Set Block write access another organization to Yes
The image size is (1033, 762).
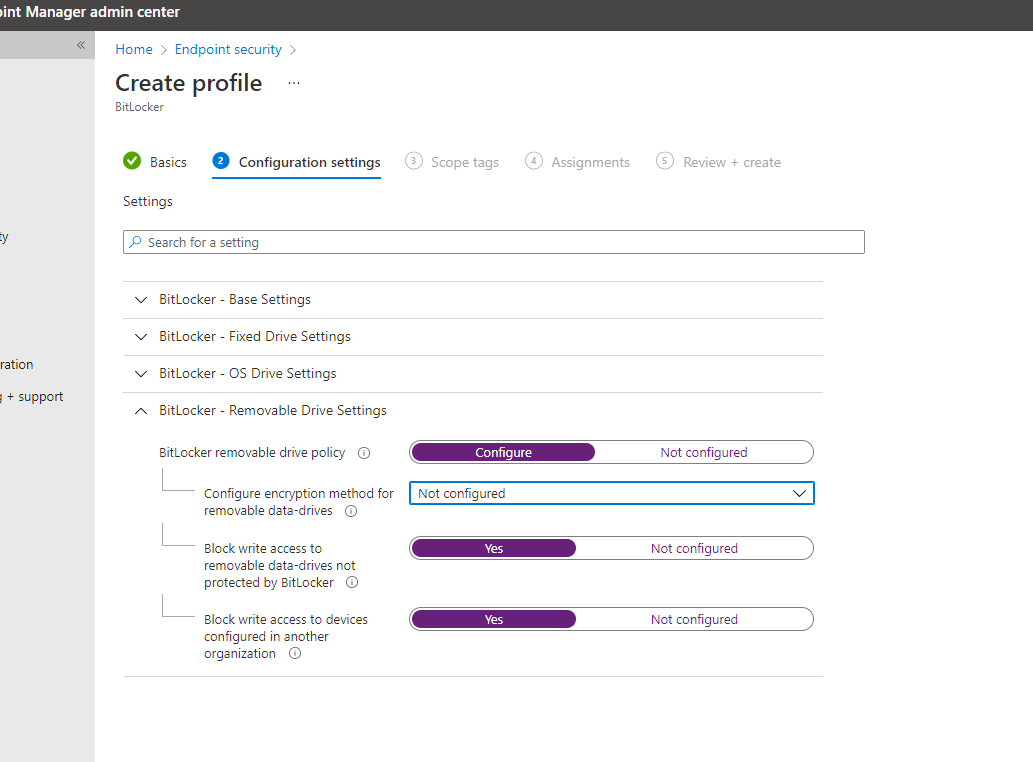click(493, 620)
